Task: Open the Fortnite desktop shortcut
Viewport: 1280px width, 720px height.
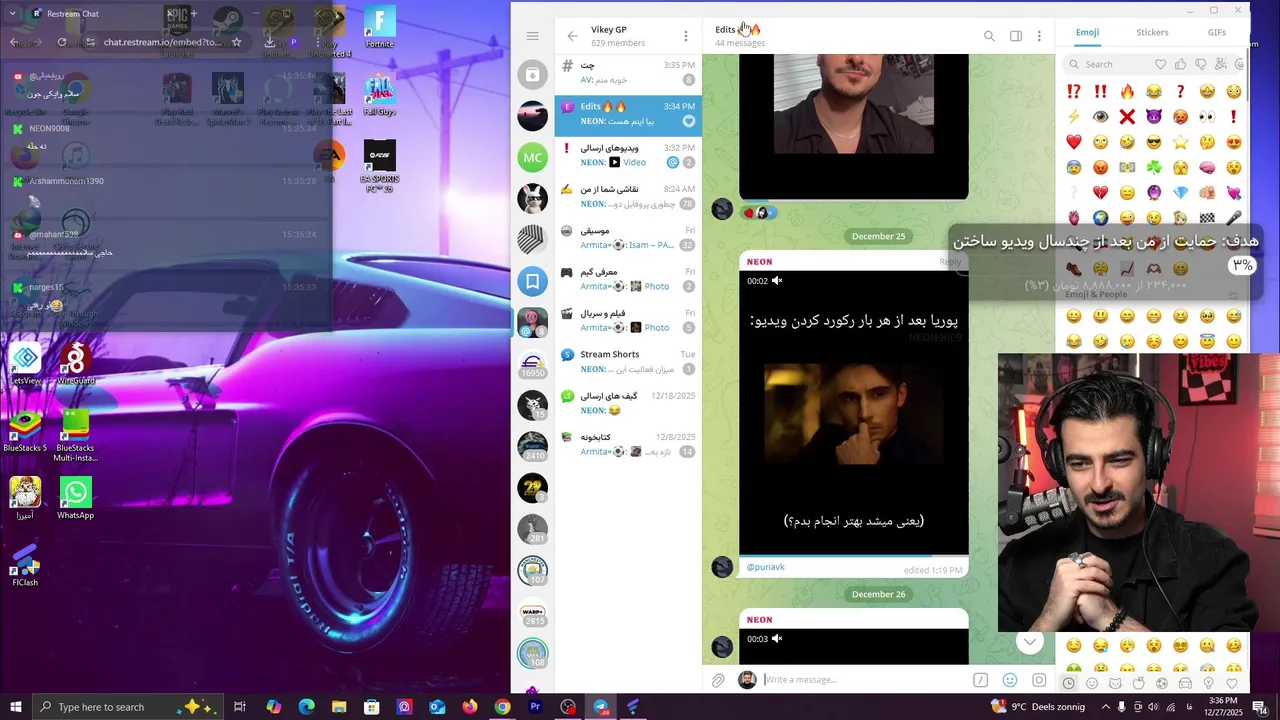Action: tap(380, 27)
